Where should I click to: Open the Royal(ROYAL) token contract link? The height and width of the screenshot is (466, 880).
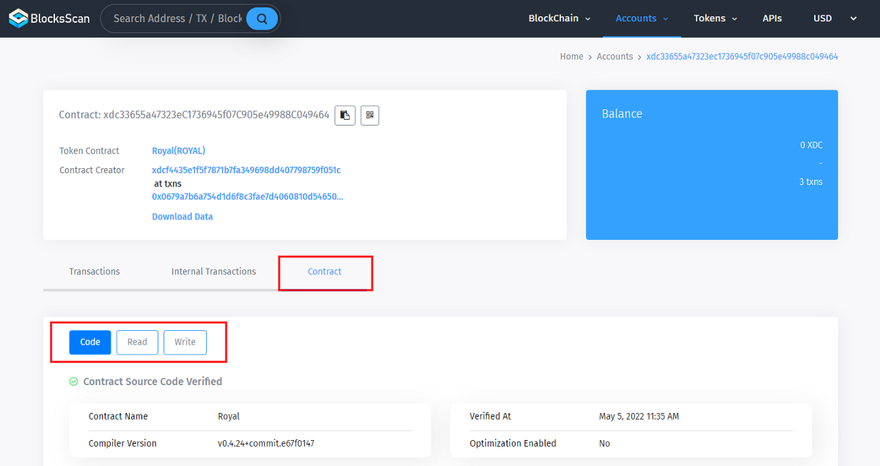point(178,151)
